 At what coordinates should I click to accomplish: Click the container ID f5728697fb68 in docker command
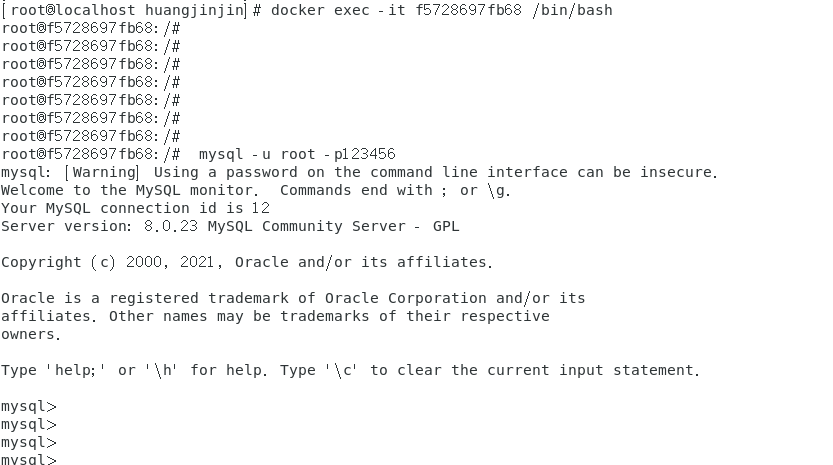(x=468, y=10)
